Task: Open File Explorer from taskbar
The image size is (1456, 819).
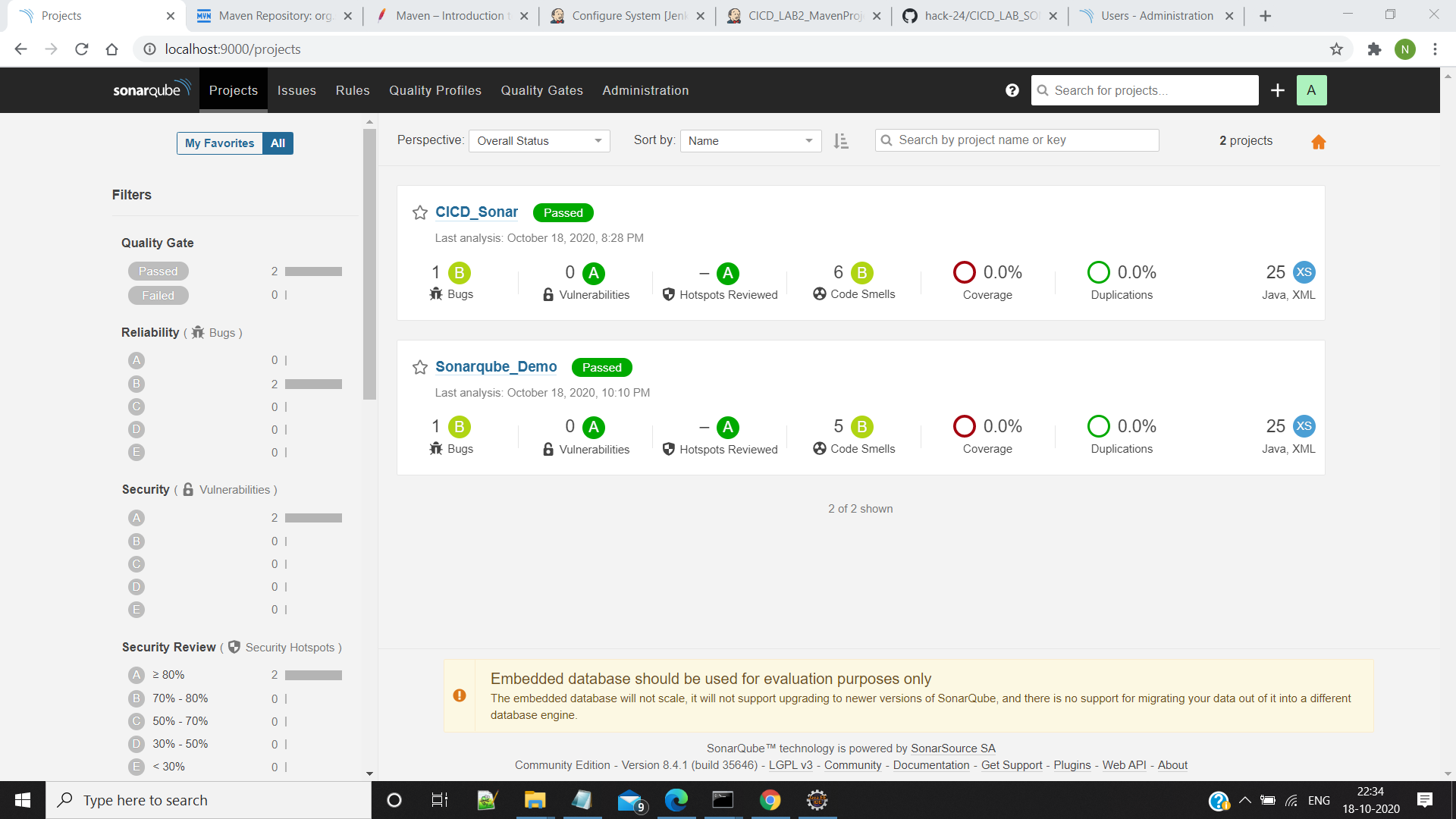Action: point(535,800)
